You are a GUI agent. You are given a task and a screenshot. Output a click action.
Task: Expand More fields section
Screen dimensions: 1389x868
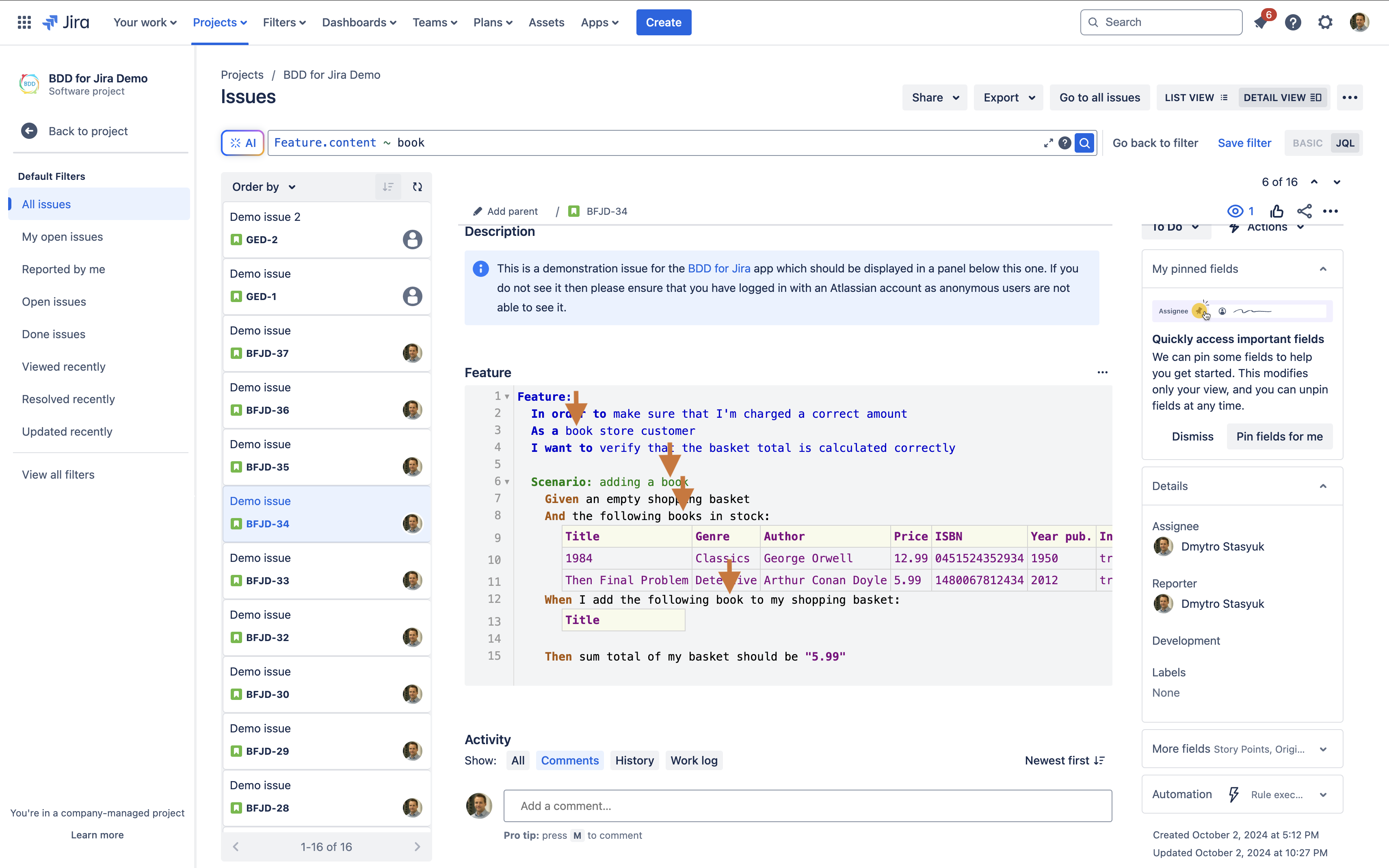(x=1323, y=749)
